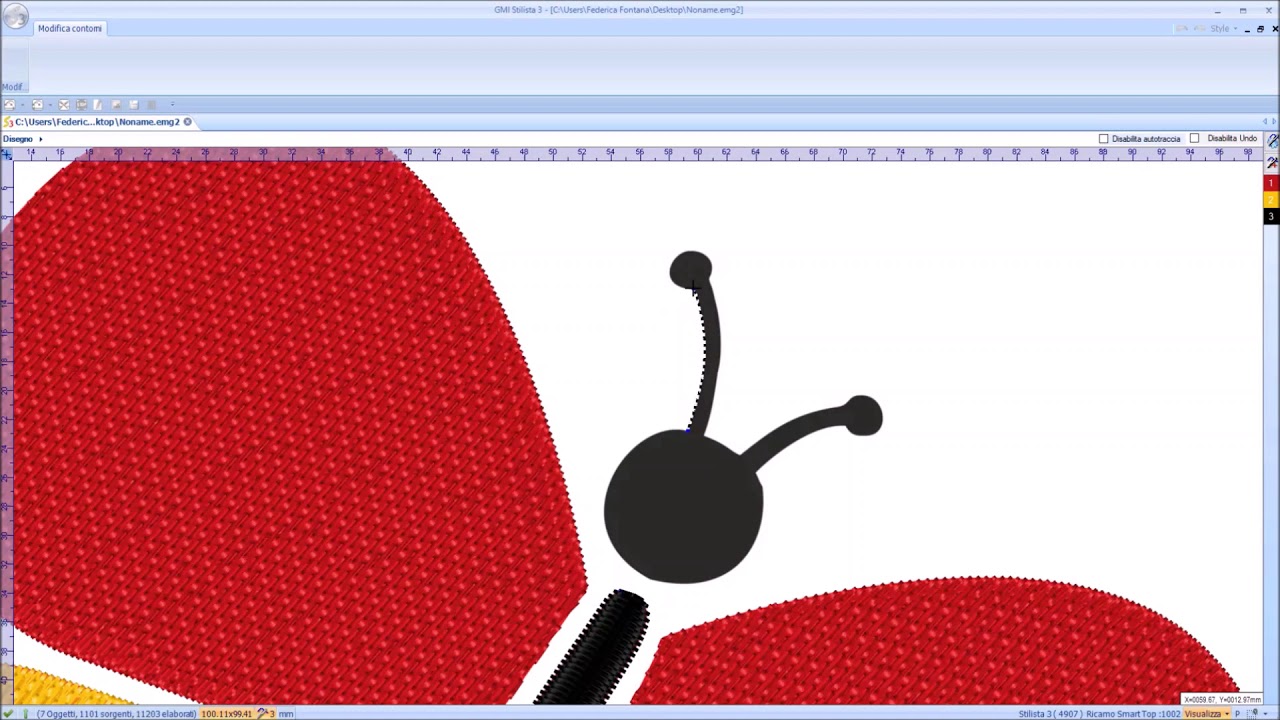
Task: Click the Ricamo Smart Top status text
Action: [1133, 714]
